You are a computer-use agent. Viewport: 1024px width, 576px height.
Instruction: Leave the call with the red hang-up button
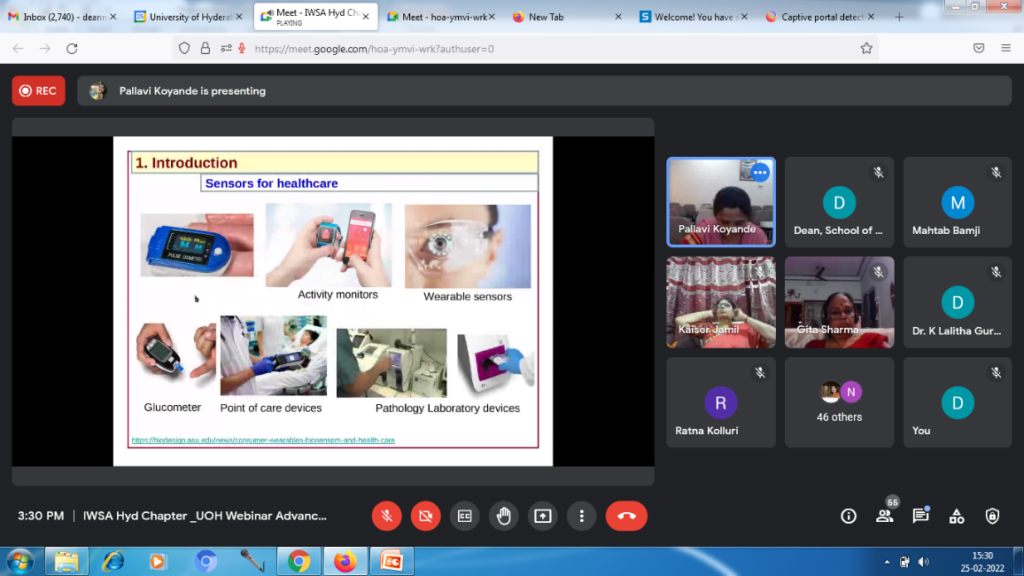pyautogui.click(x=626, y=516)
